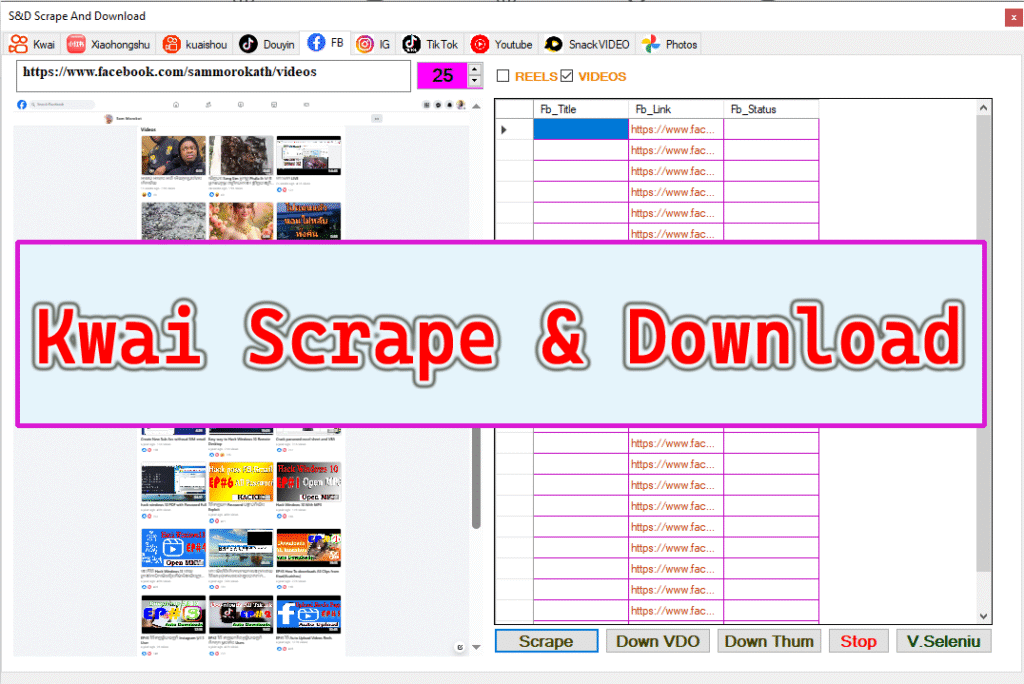The width and height of the screenshot is (1024, 684).
Task: Click the browser preview vertical scrollbar thumb
Action: coord(476,477)
